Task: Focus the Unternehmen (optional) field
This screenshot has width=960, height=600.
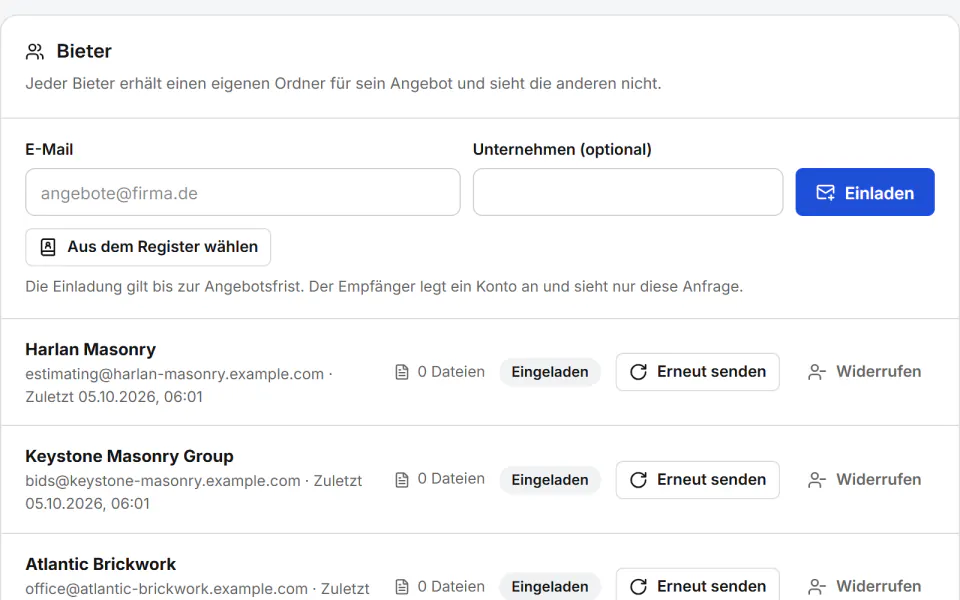Action: tap(628, 192)
